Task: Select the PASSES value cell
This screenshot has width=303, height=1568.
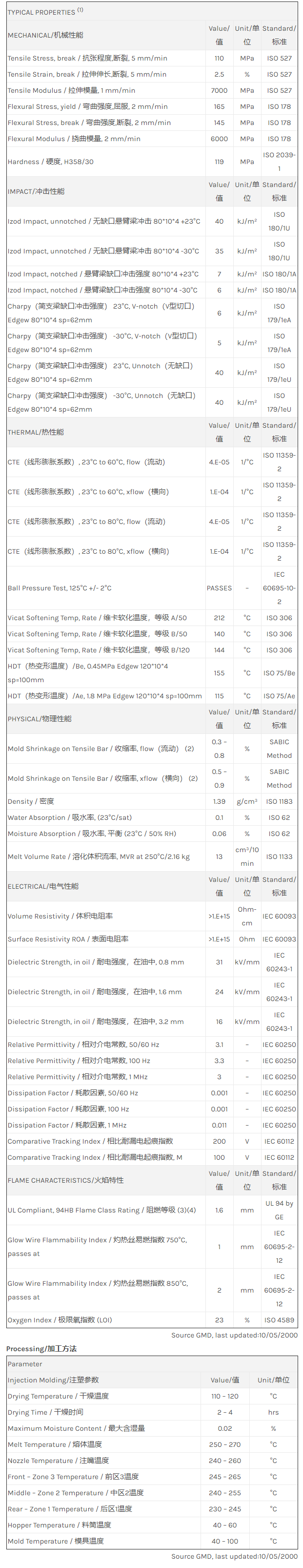Action: (x=219, y=588)
